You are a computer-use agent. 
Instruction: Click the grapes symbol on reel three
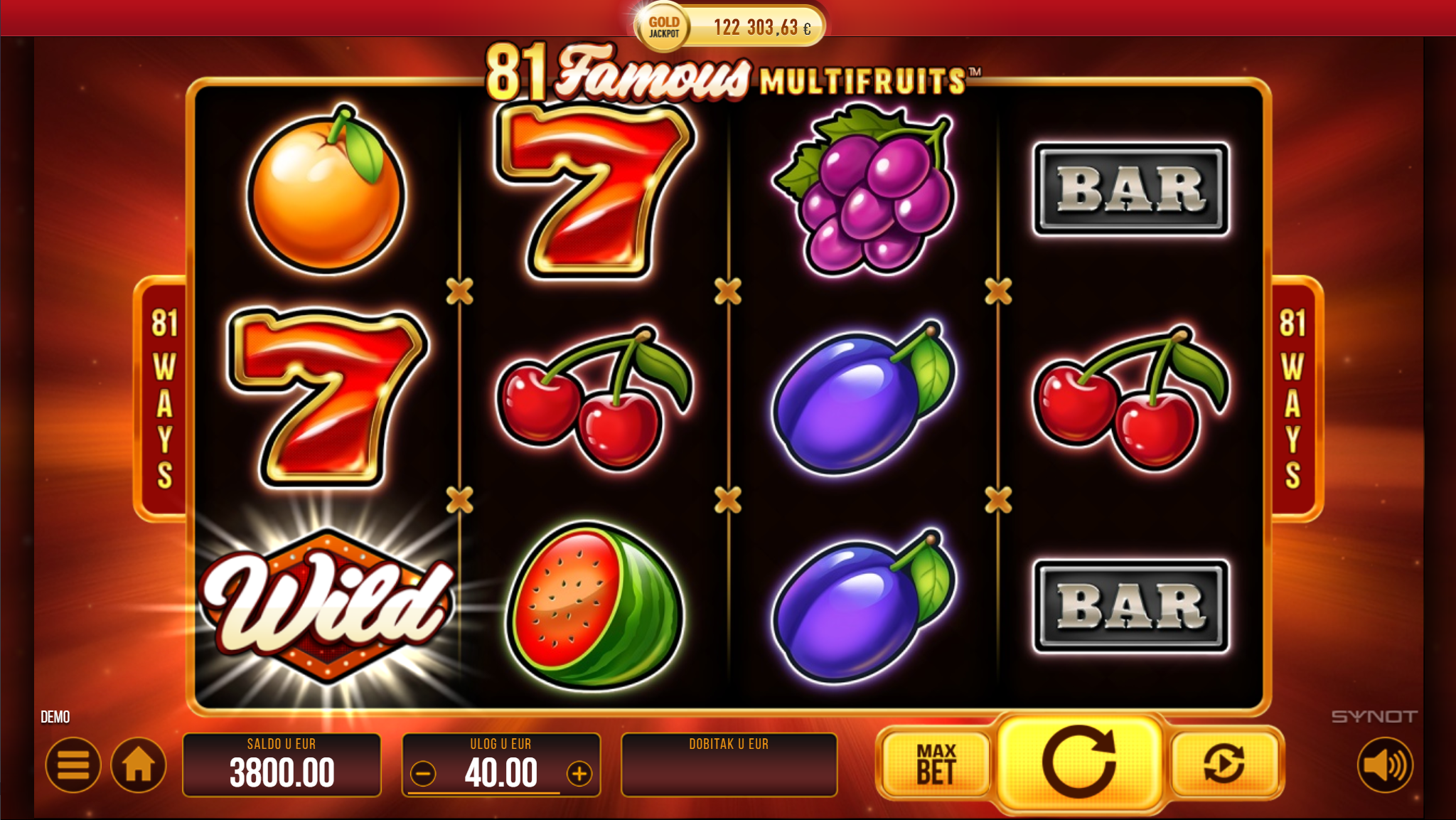864,189
